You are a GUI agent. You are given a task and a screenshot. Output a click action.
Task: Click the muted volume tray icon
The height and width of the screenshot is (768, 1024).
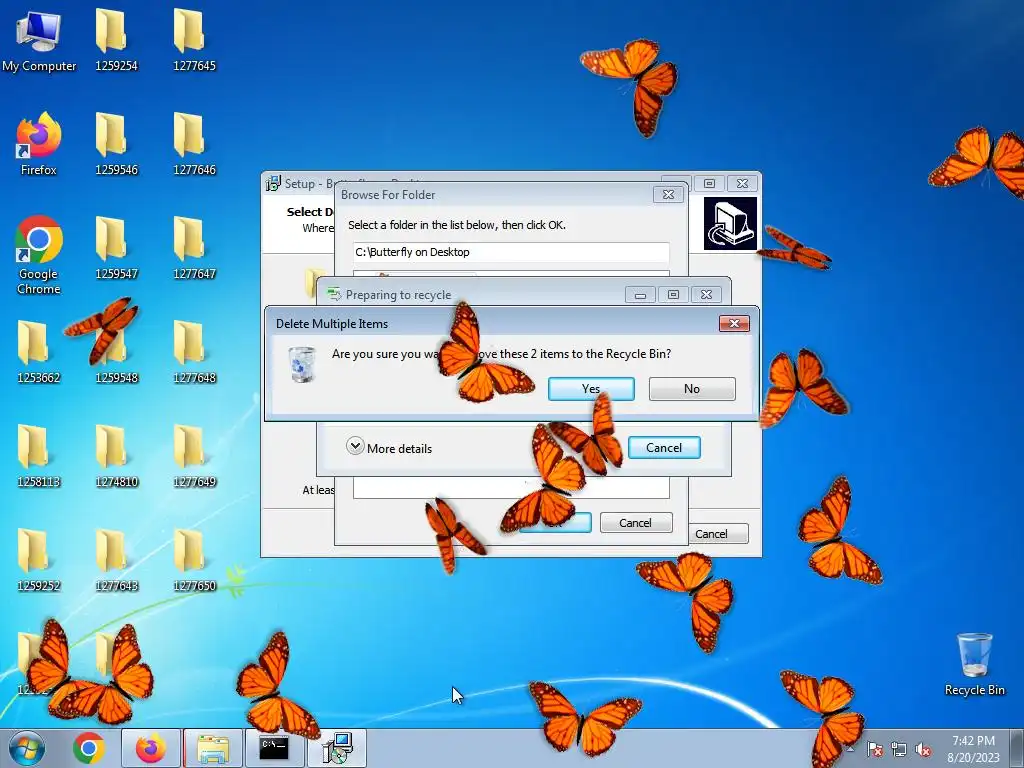923,750
